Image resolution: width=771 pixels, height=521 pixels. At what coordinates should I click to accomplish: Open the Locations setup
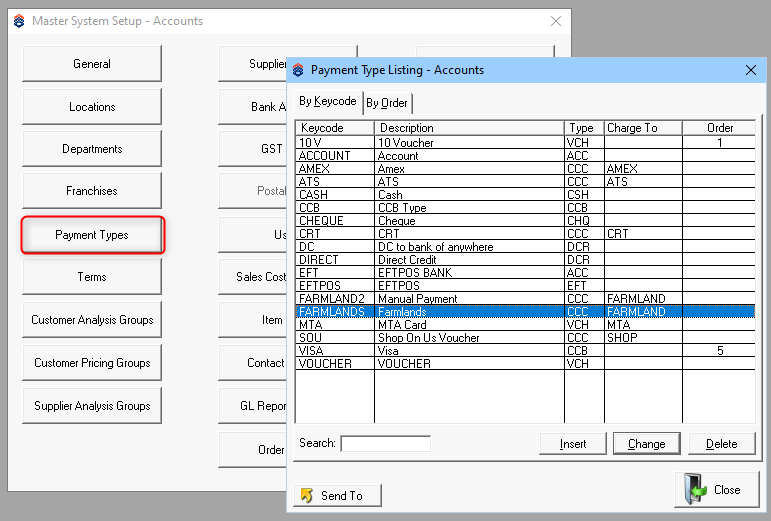tap(92, 107)
